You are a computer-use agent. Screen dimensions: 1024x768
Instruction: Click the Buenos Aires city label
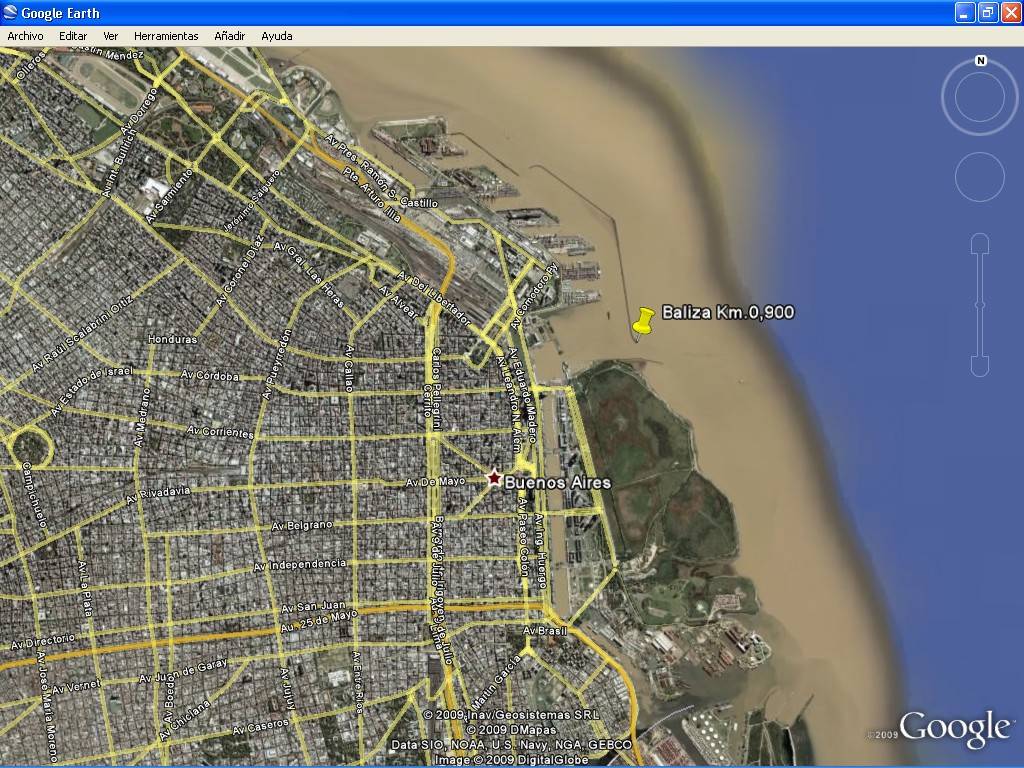[x=558, y=483]
